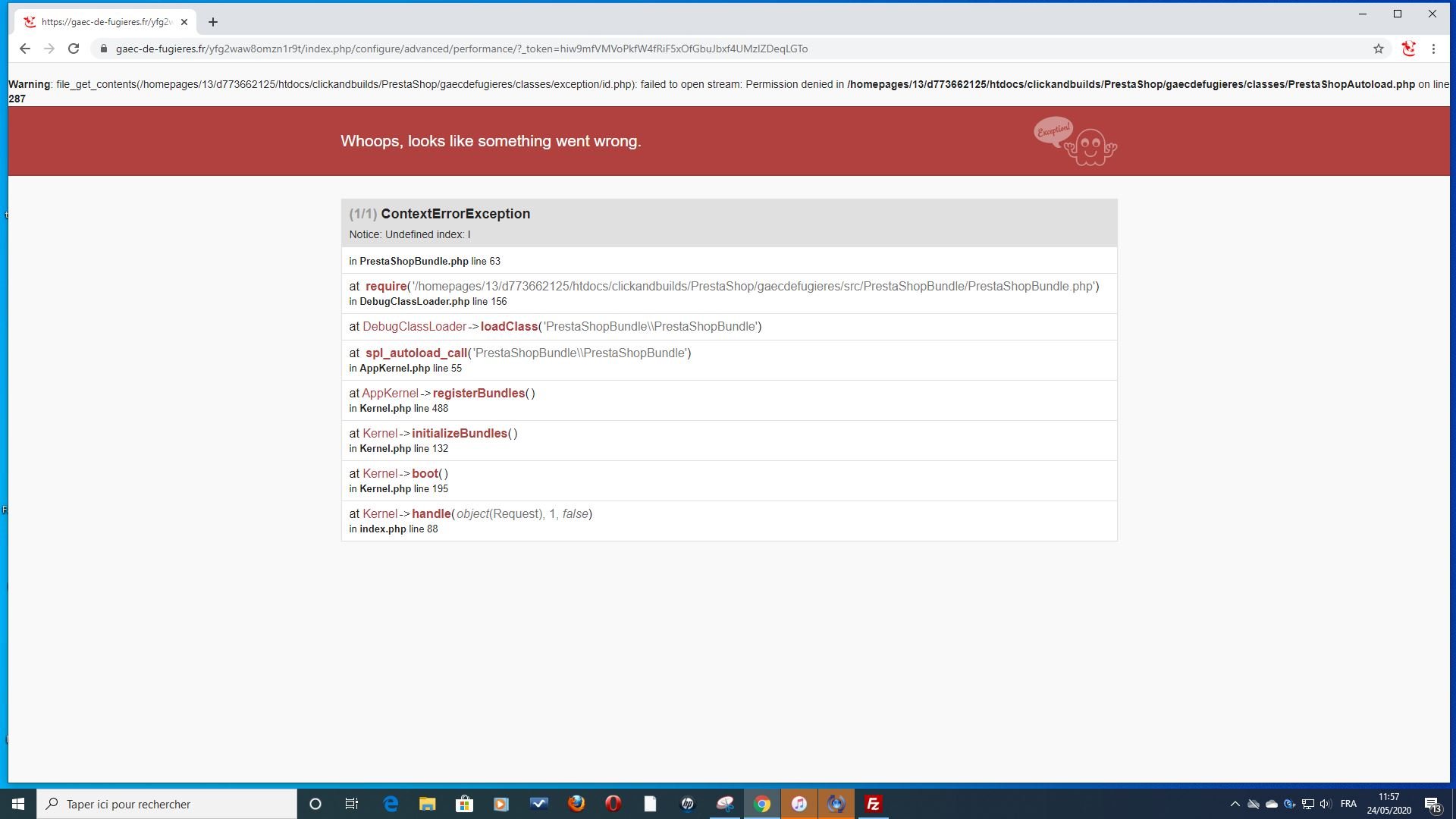1456x819 pixels.
Task: Launch Firefox from the taskbar
Action: pos(576,804)
